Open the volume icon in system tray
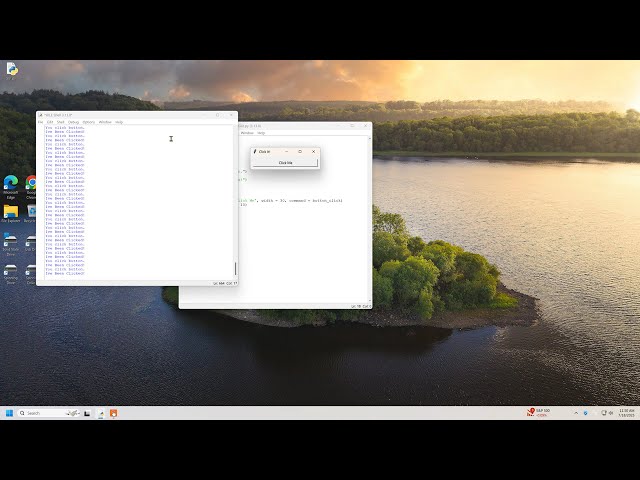The height and width of the screenshot is (480, 640). tap(611, 413)
